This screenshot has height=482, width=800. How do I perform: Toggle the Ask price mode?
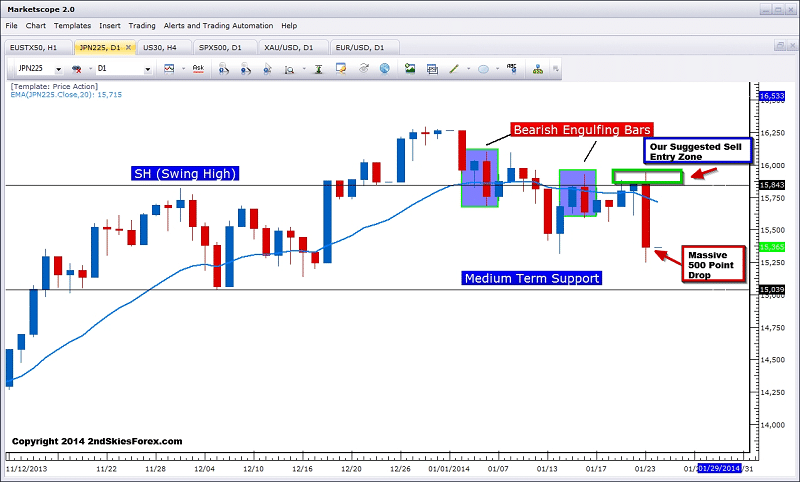tap(198, 68)
